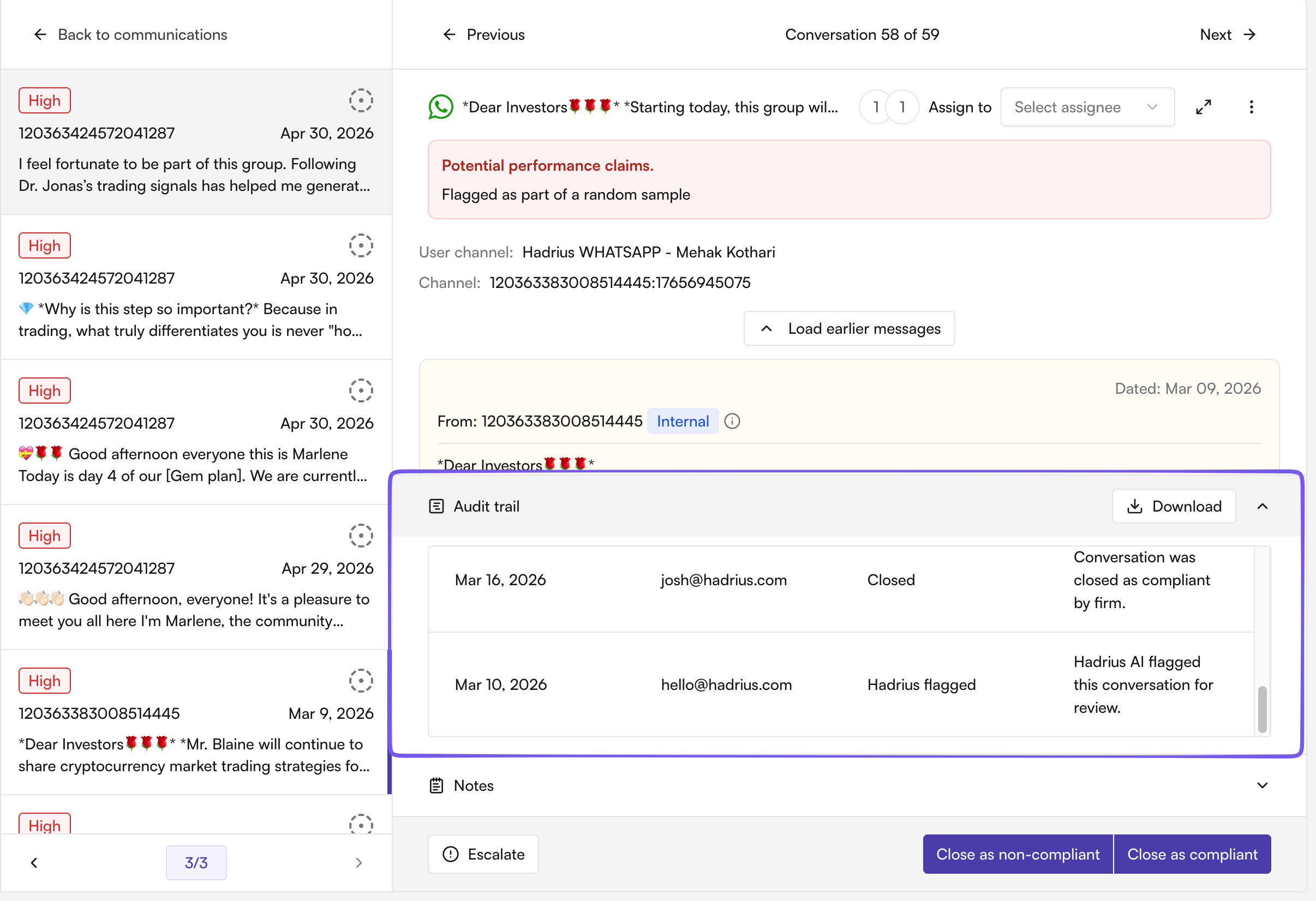Download the audit trail
1316x901 pixels.
click(1174, 506)
